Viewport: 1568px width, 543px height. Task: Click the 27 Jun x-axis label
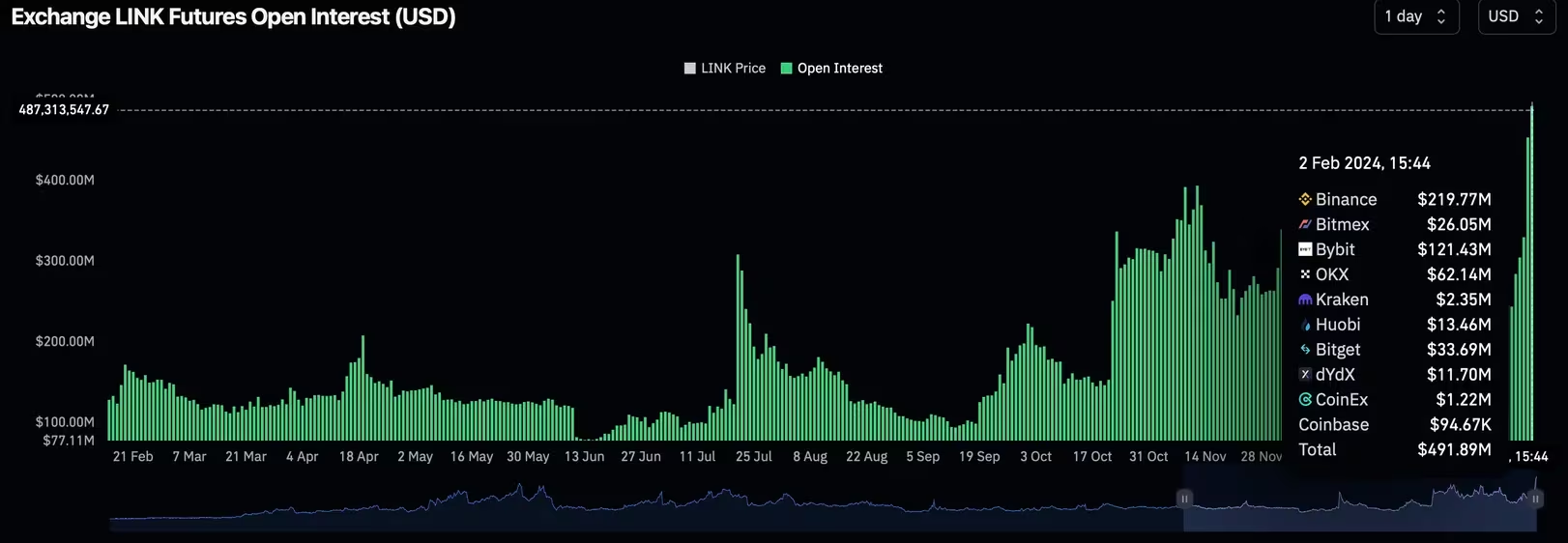point(641,457)
